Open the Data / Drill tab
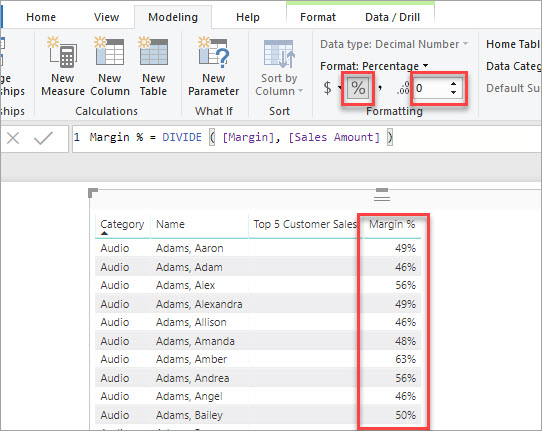 [392, 17]
